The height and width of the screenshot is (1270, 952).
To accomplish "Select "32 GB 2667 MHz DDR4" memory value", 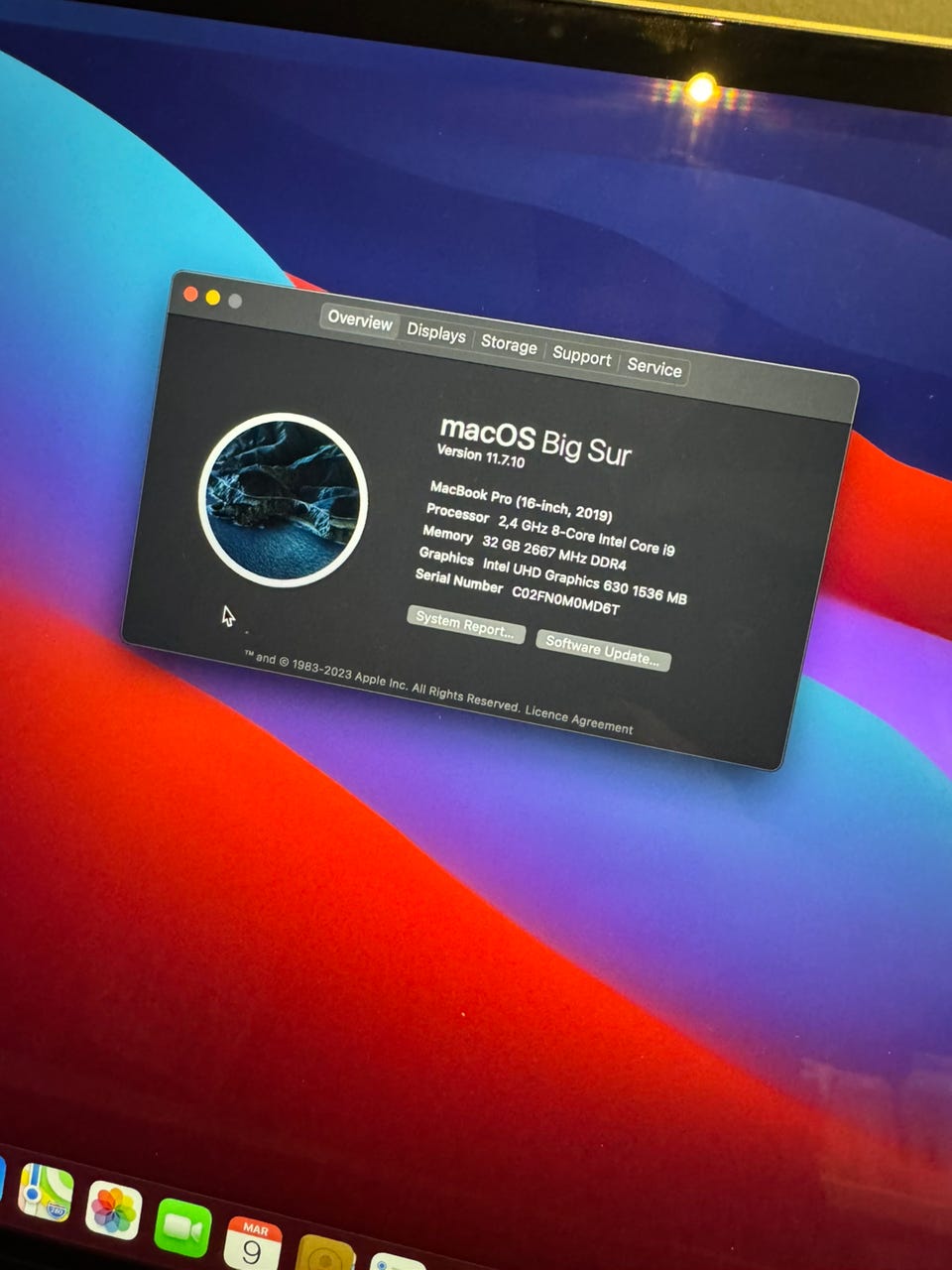I will tap(554, 553).
